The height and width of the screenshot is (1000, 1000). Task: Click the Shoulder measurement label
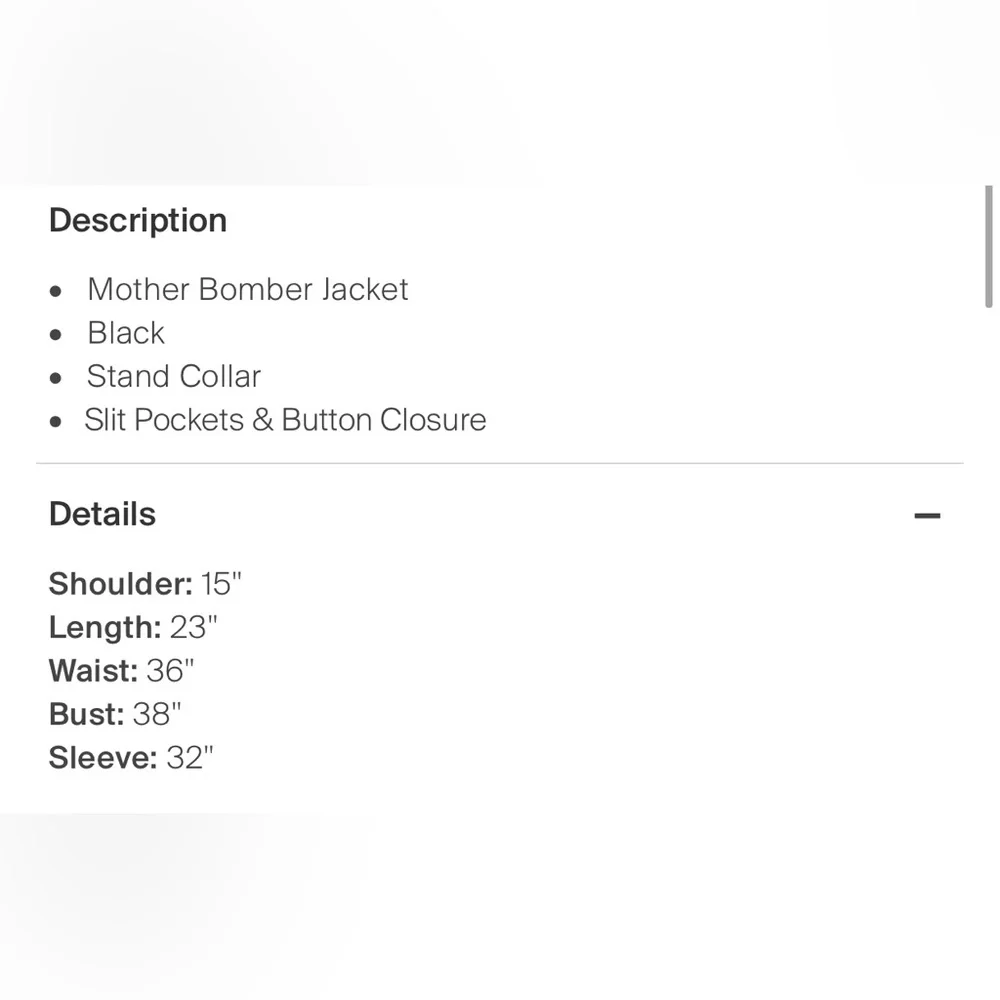[x=120, y=584]
